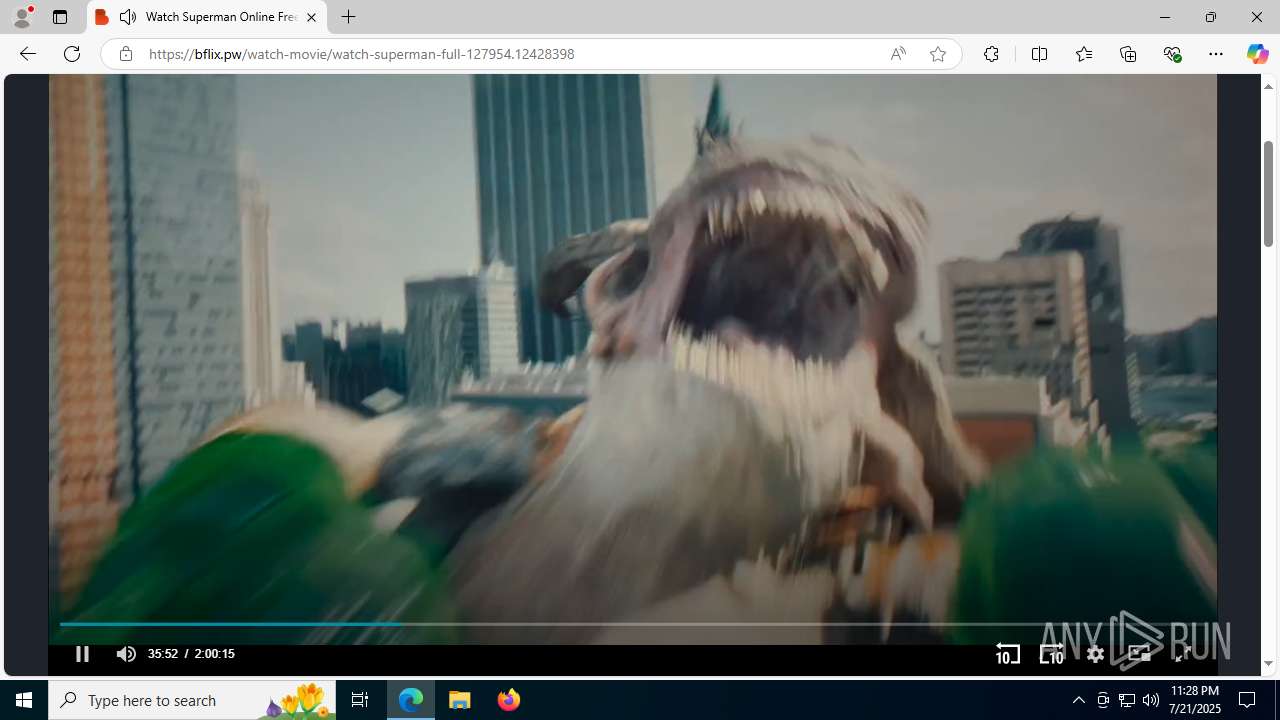Click the page vertical scrollbar thumb

1268,193
